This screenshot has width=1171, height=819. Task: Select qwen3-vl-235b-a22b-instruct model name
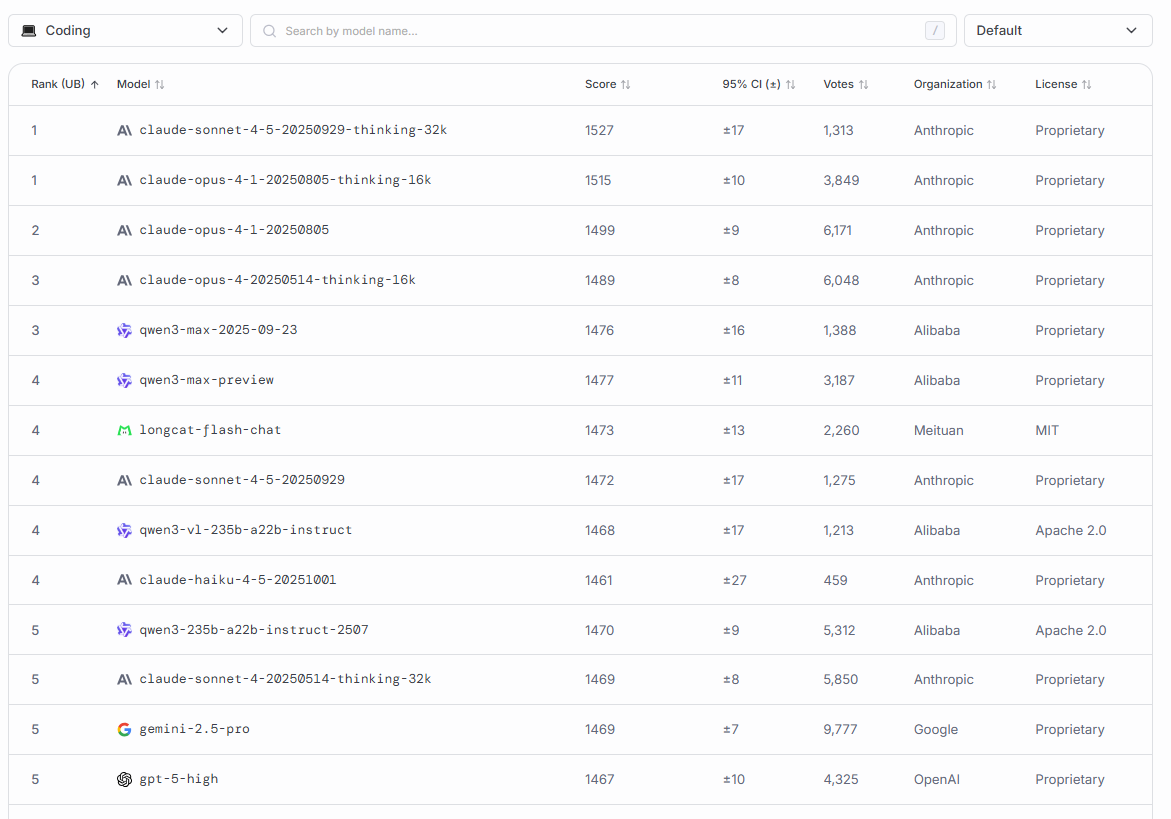246,530
